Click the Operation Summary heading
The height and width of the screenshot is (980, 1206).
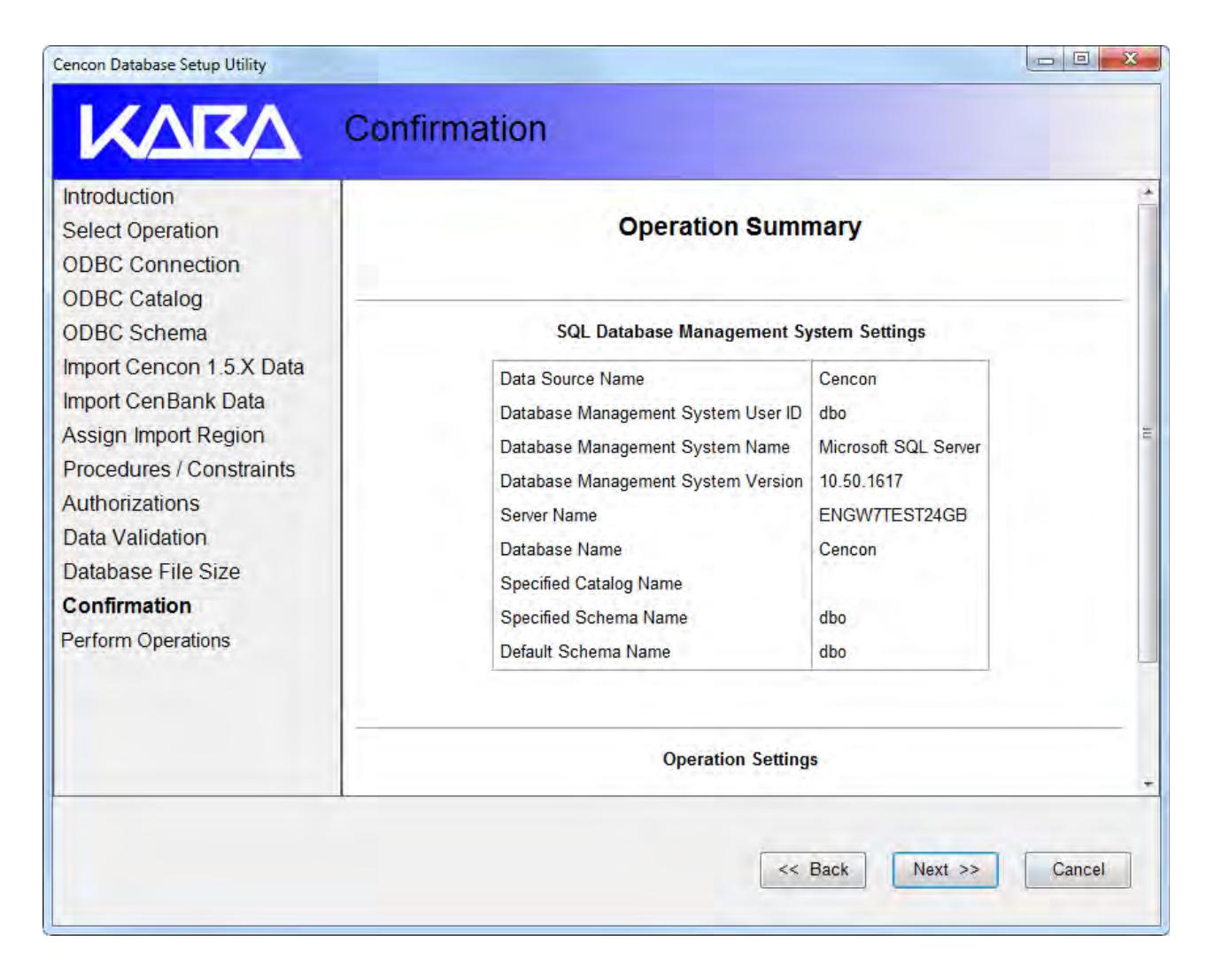point(739,227)
